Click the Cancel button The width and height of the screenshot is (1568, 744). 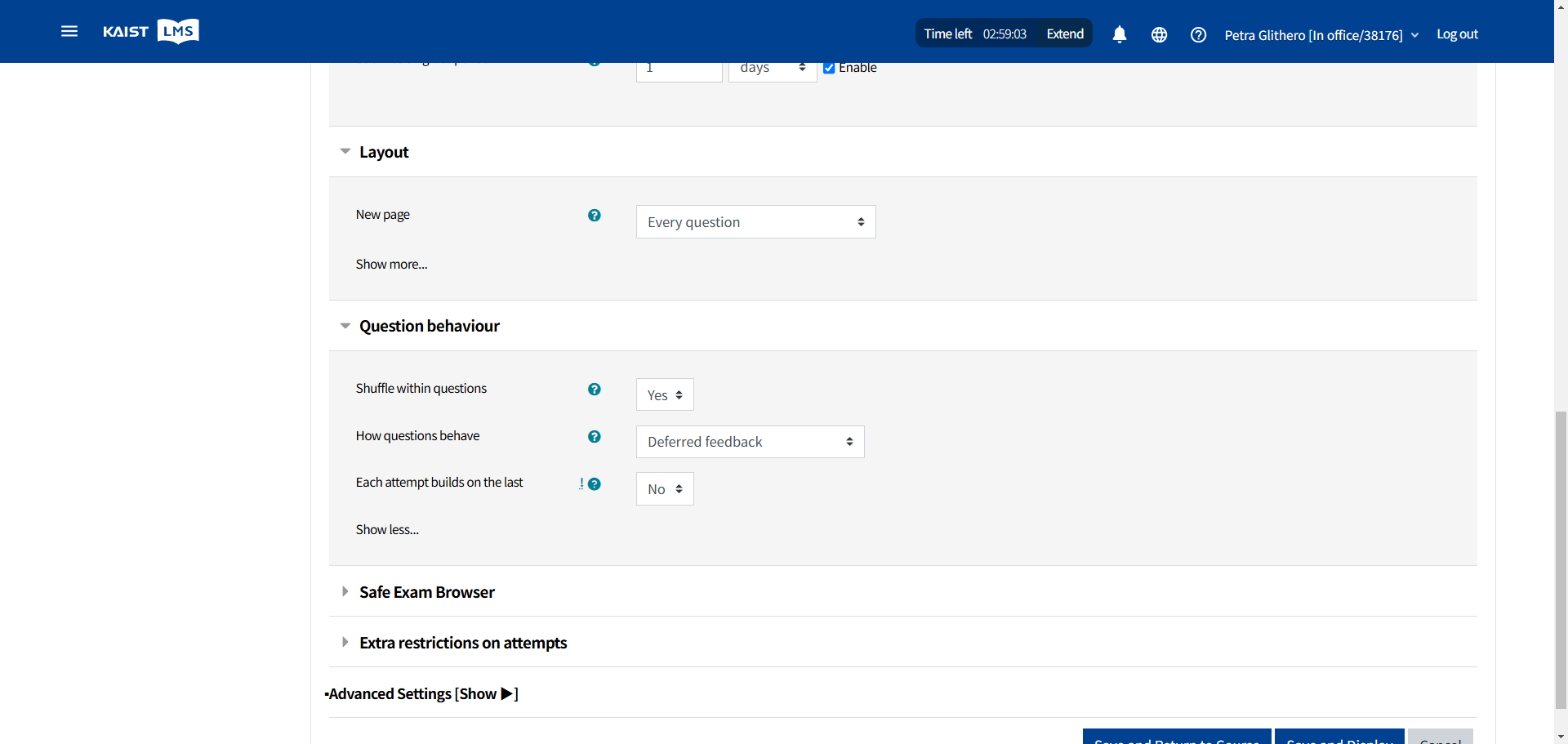(1441, 737)
